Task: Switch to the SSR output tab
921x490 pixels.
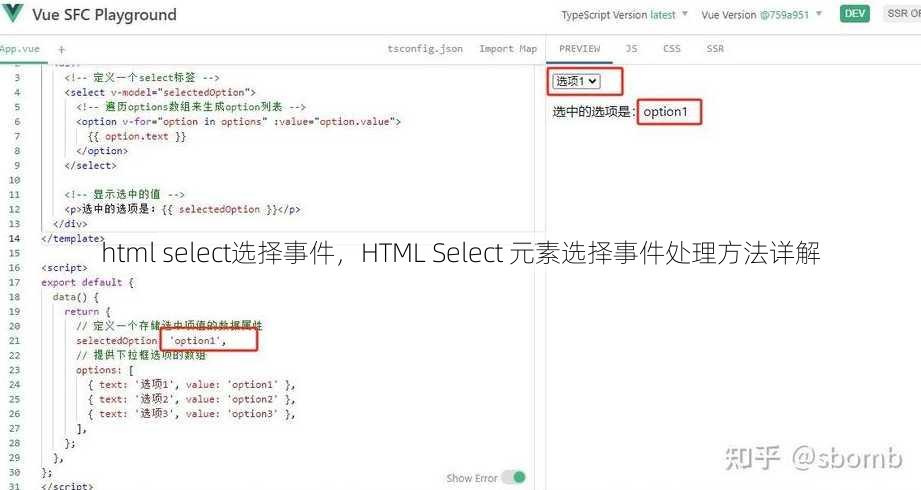Action: [x=715, y=49]
